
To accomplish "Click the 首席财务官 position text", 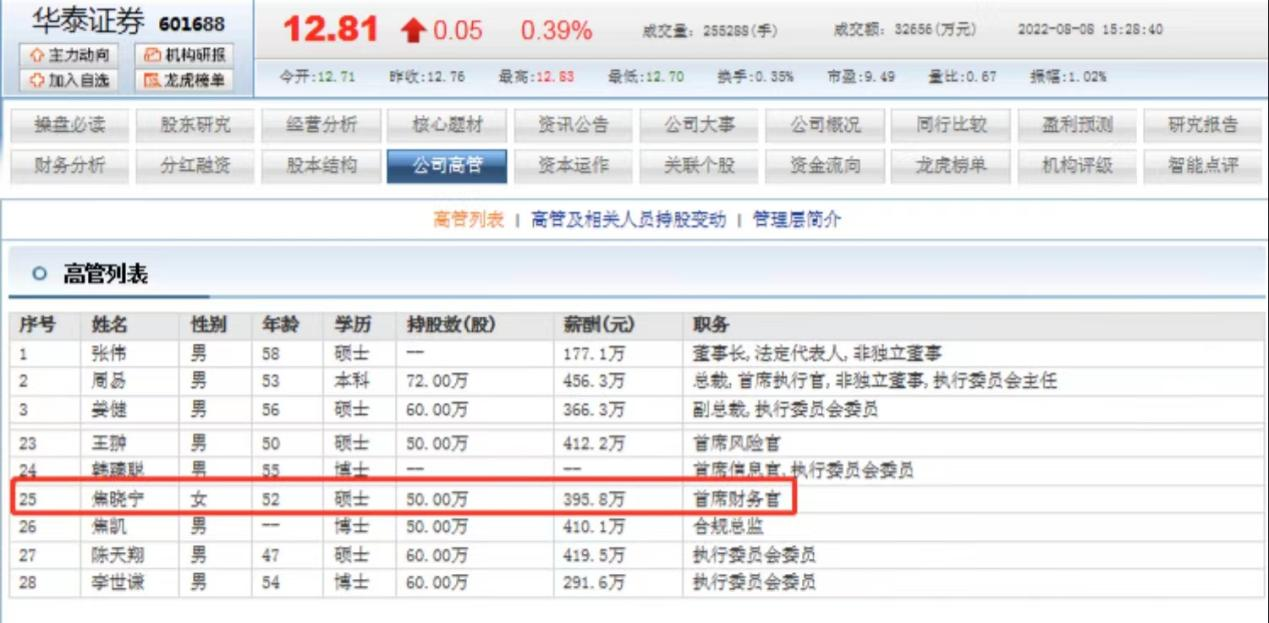I will [x=736, y=498].
